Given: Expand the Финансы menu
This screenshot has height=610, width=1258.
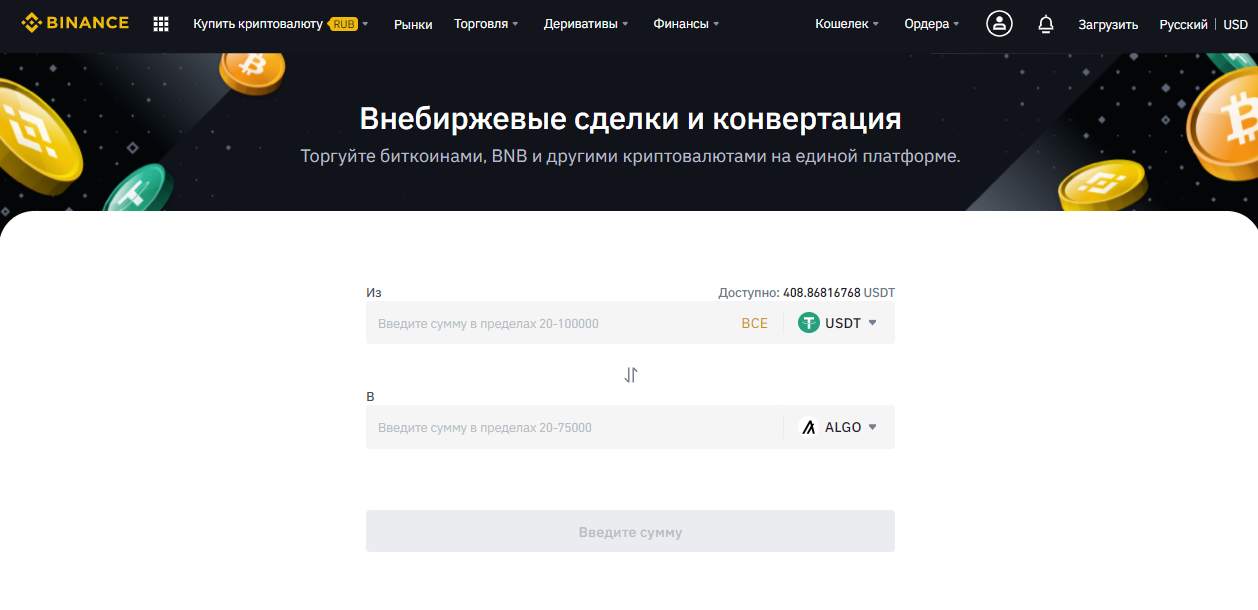Looking at the screenshot, I should pos(686,24).
